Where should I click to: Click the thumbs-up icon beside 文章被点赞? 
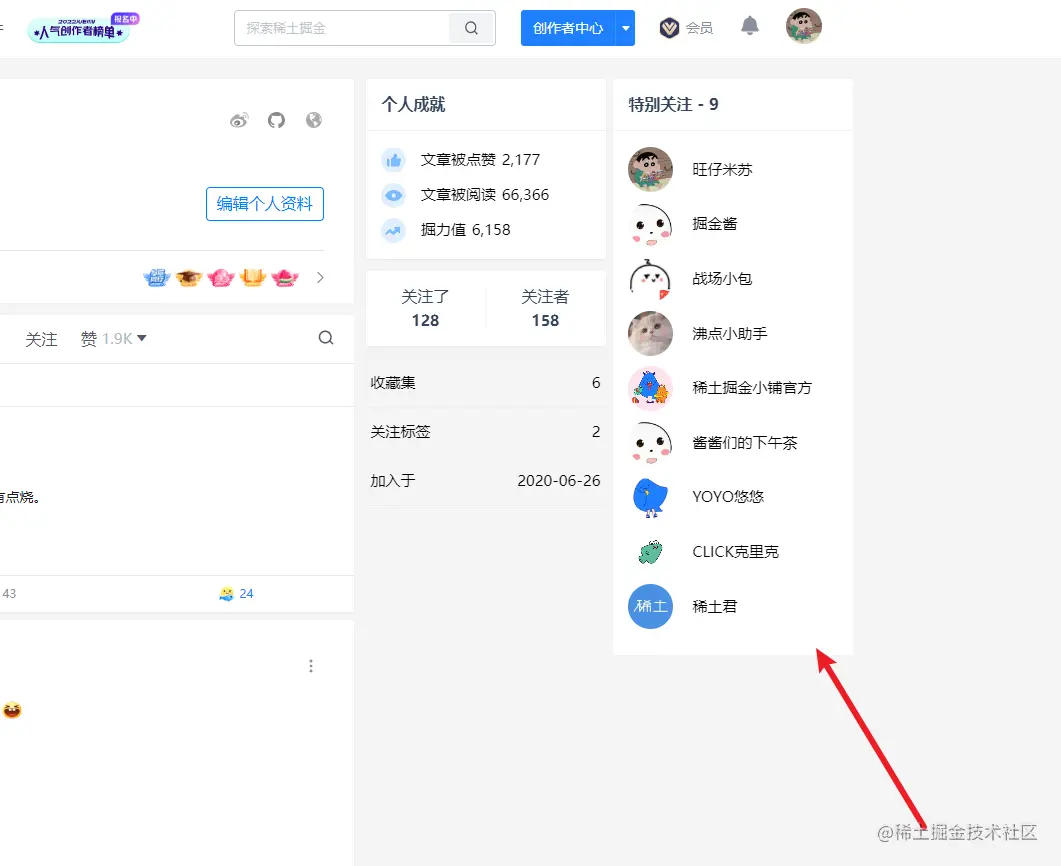click(x=394, y=160)
